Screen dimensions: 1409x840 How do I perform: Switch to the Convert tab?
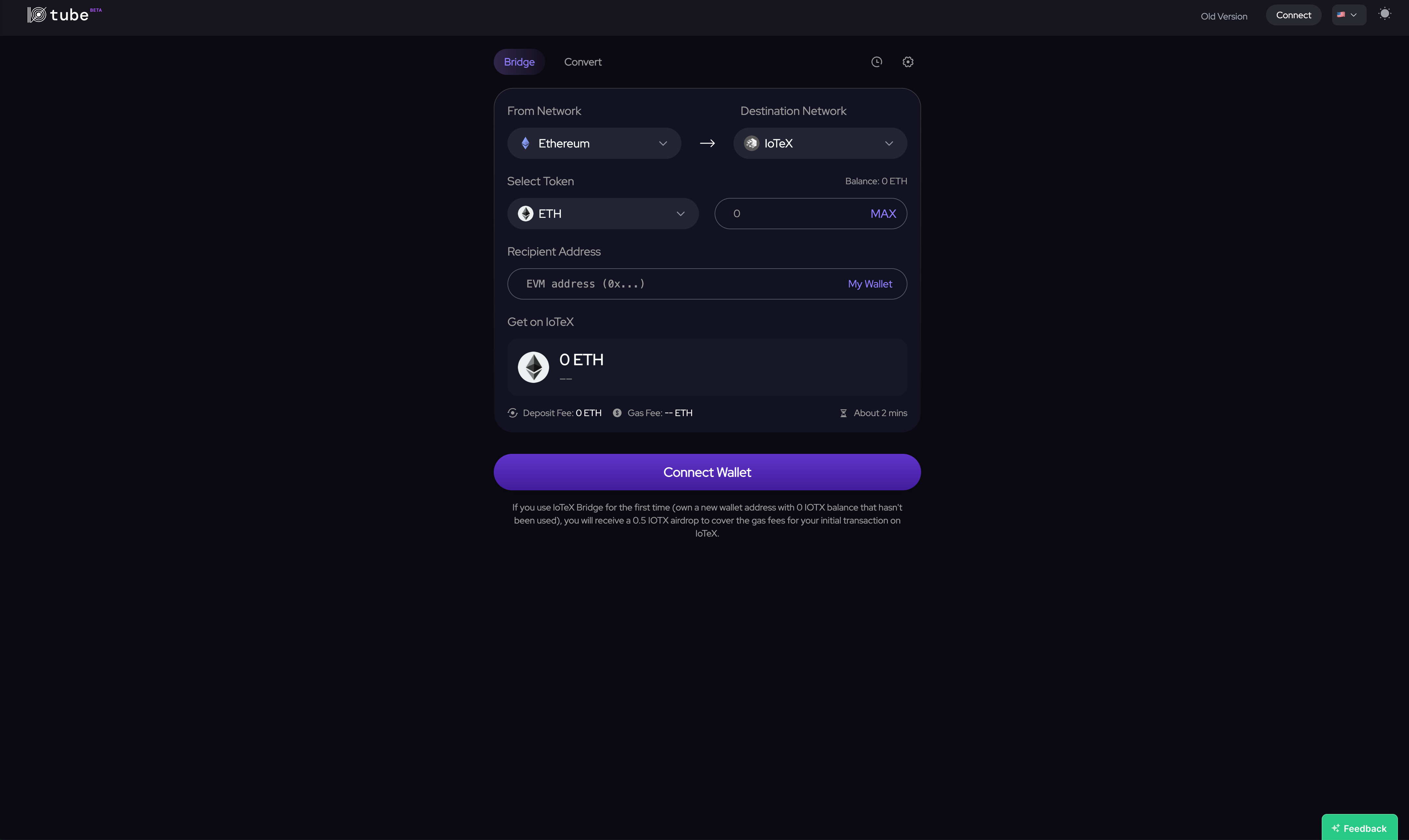[x=582, y=62]
